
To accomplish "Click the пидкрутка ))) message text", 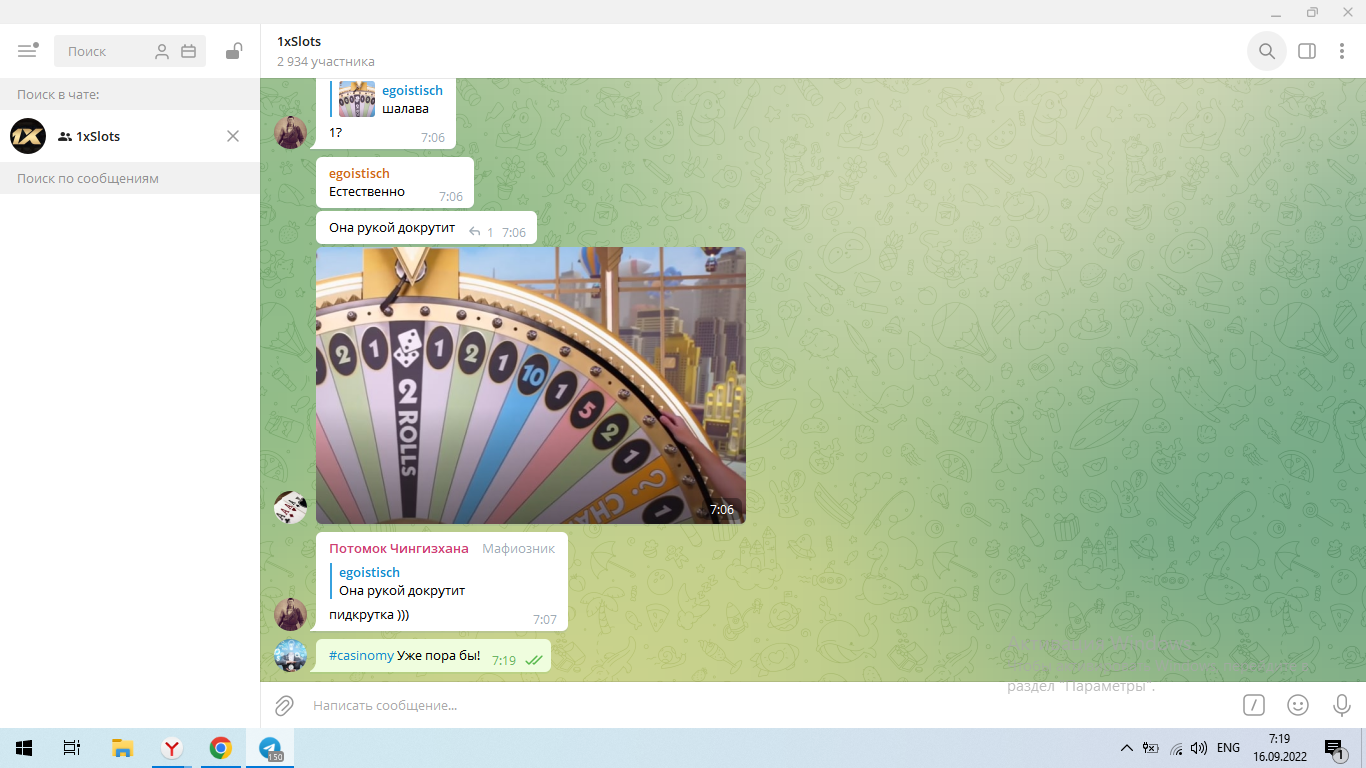I will pos(369,615).
